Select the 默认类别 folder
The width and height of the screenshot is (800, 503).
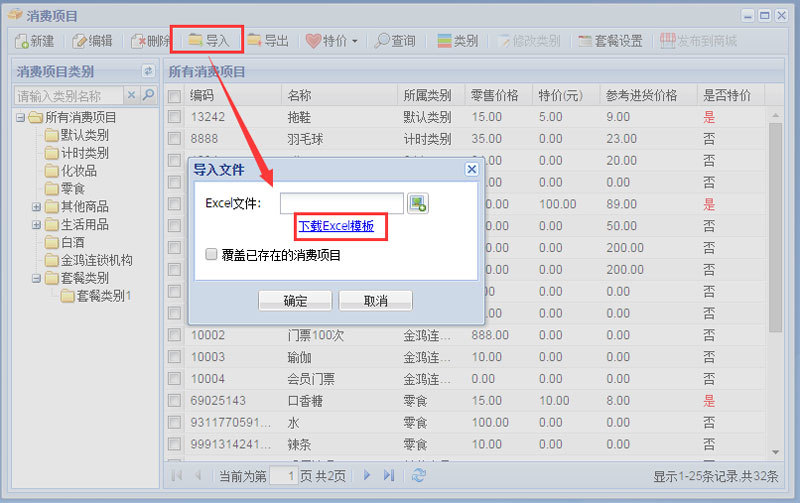(x=77, y=135)
